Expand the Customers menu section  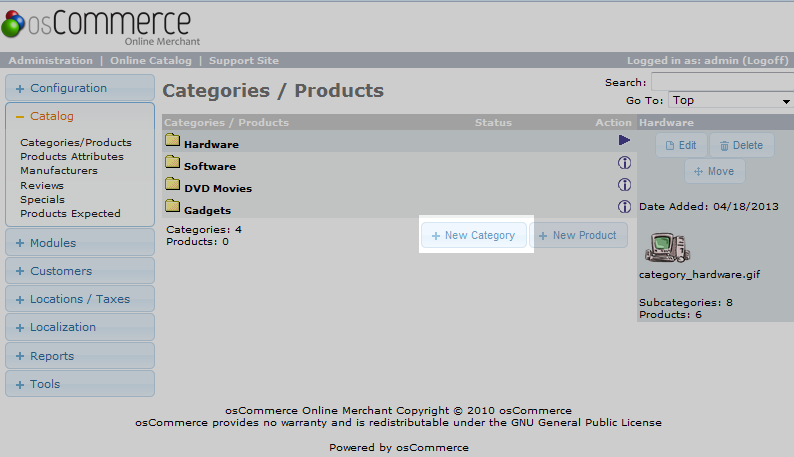80,271
